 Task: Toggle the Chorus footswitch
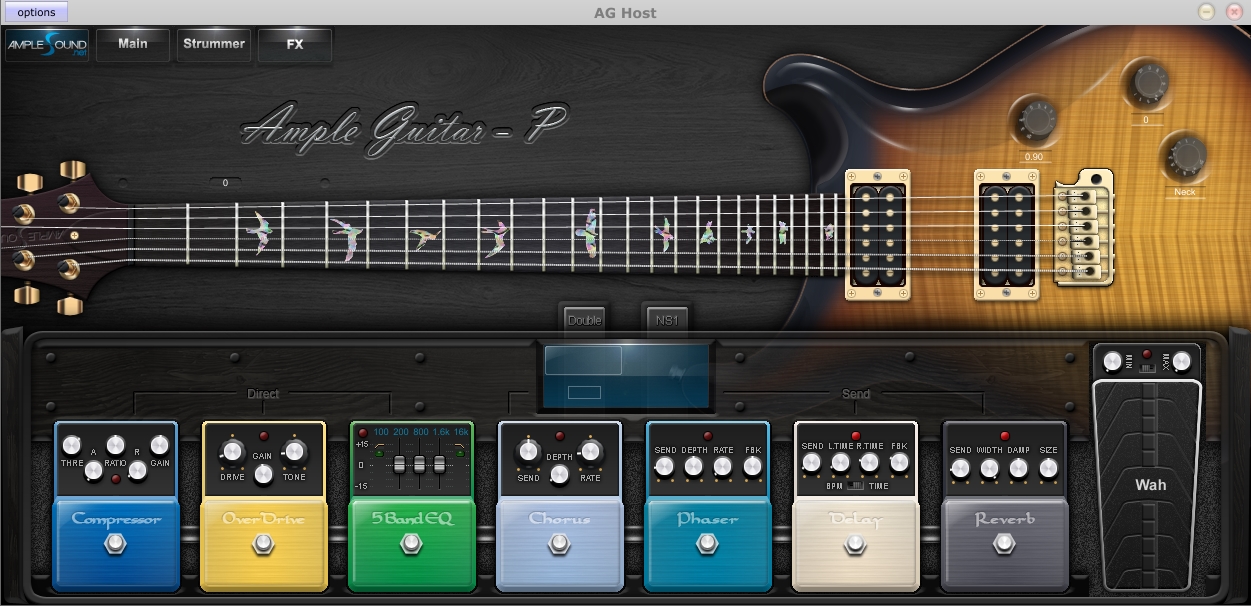click(559, 544)
